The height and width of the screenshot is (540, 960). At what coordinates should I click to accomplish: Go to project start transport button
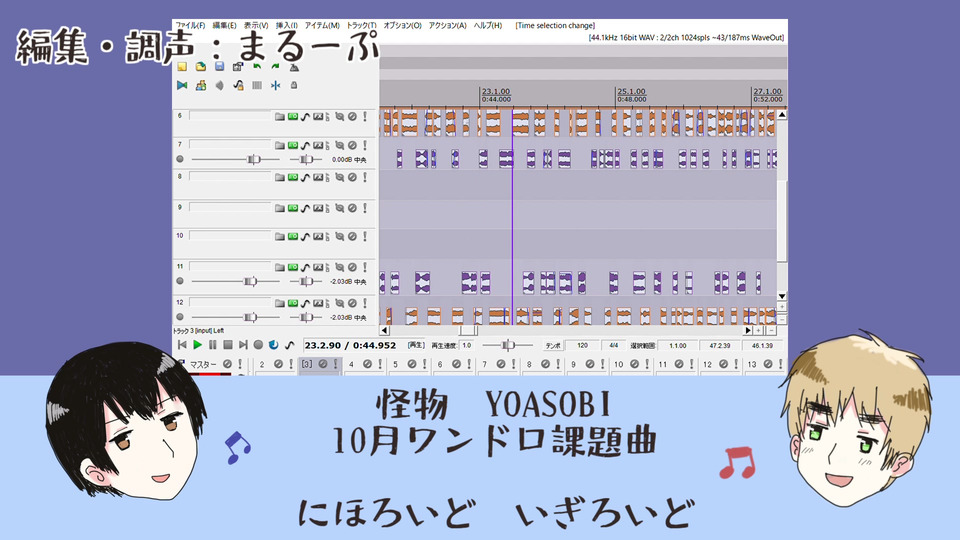[x=182, y=345]
